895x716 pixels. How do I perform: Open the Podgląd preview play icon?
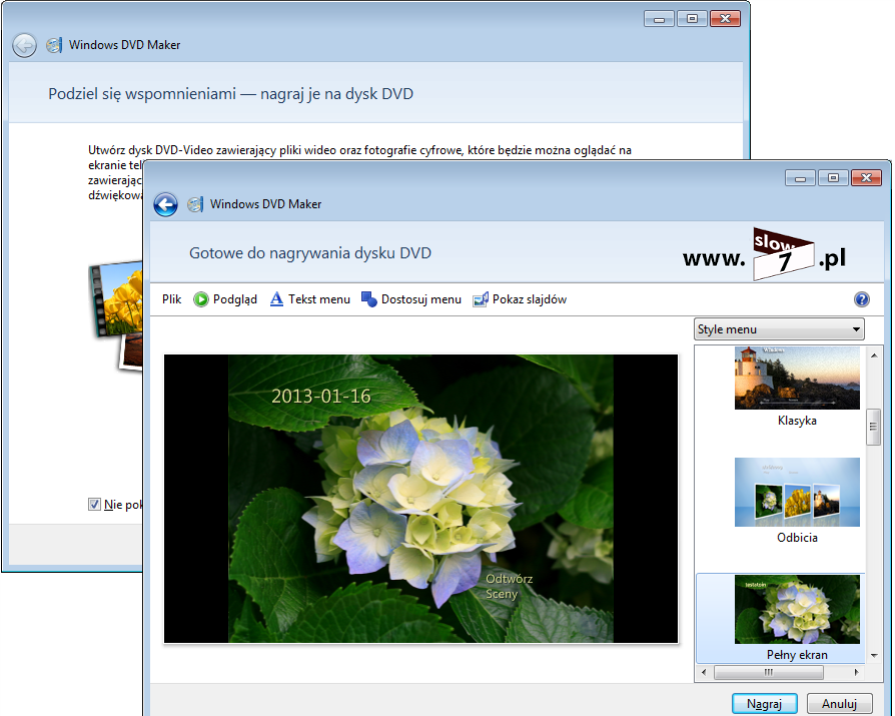(x=201, y=299)
